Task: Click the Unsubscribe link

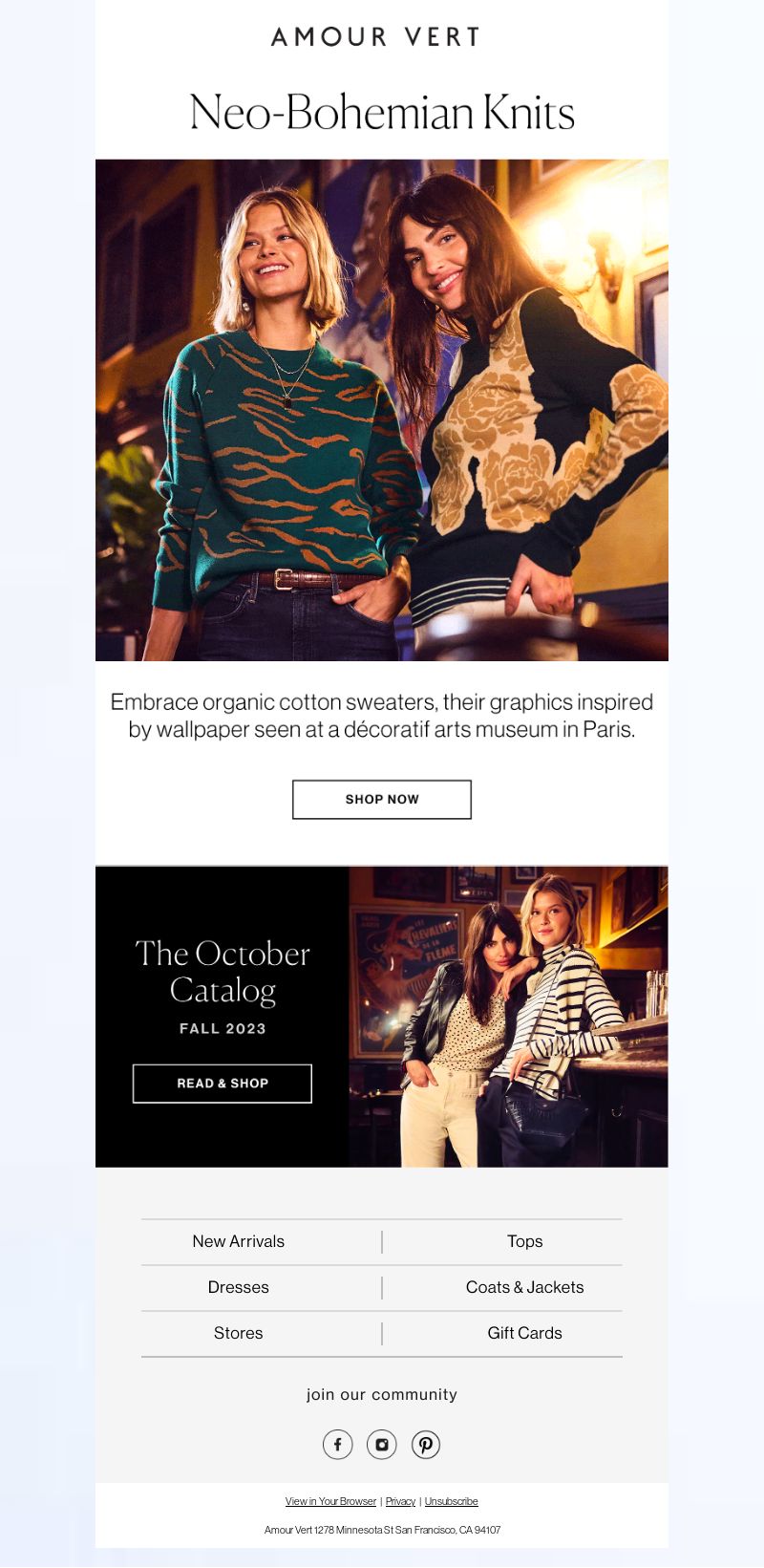Action: (451, 1501)
